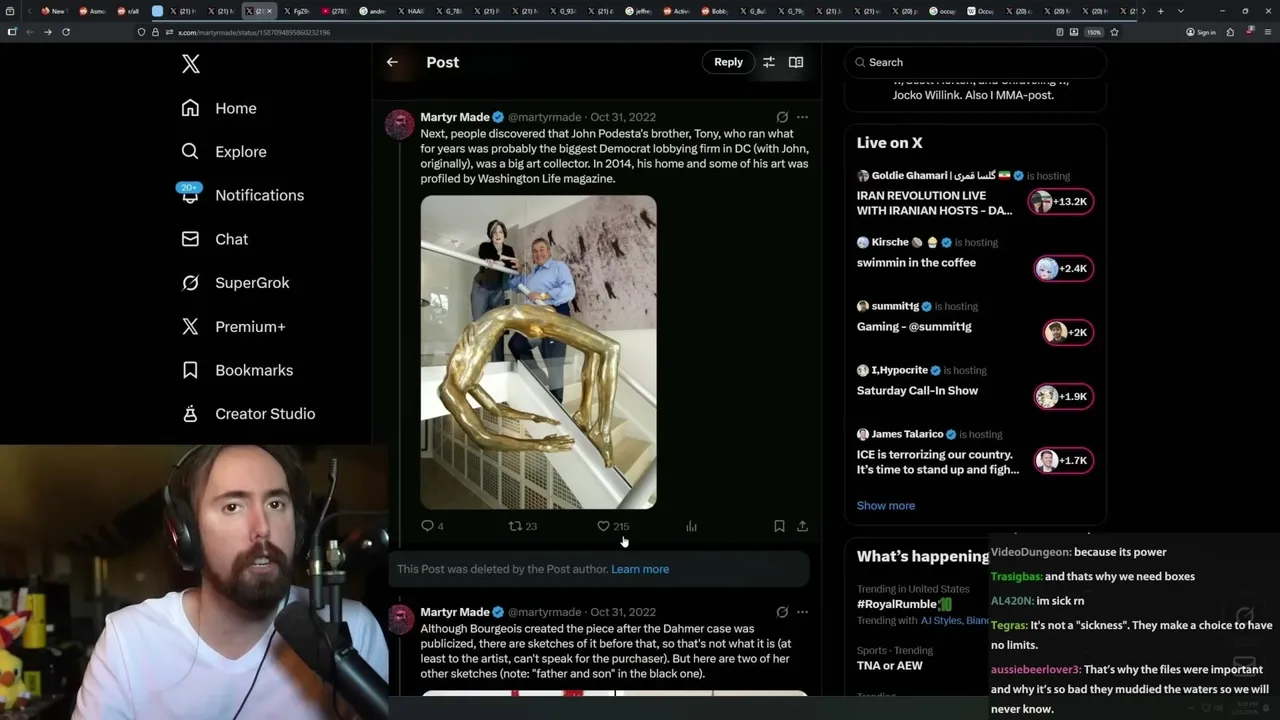This screenshot has width=1280, height=720.
Task: Click the +2.4K listeners badge
Action: click(1064, 268)
